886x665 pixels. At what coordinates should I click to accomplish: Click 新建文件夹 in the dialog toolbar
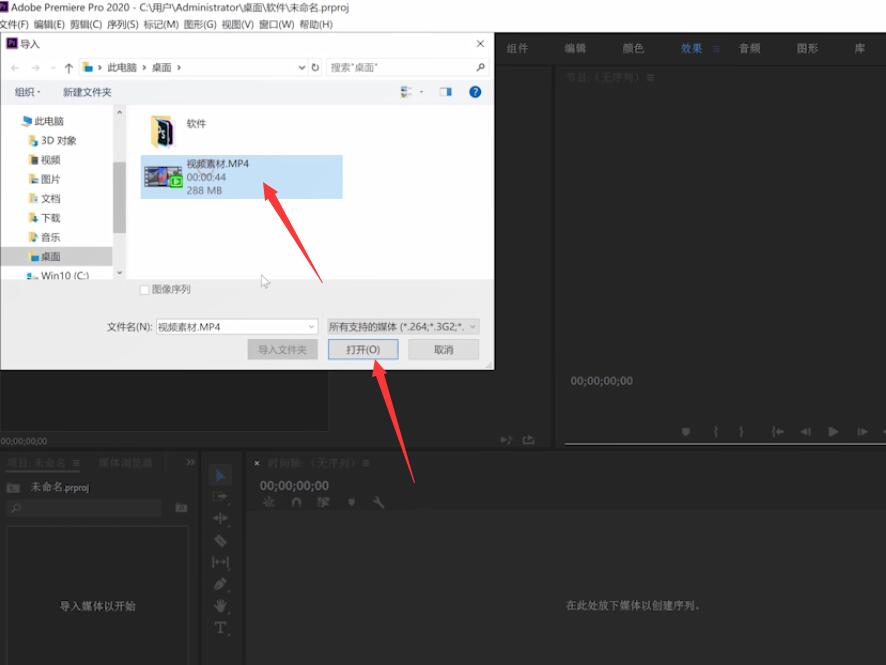point(87,92)
